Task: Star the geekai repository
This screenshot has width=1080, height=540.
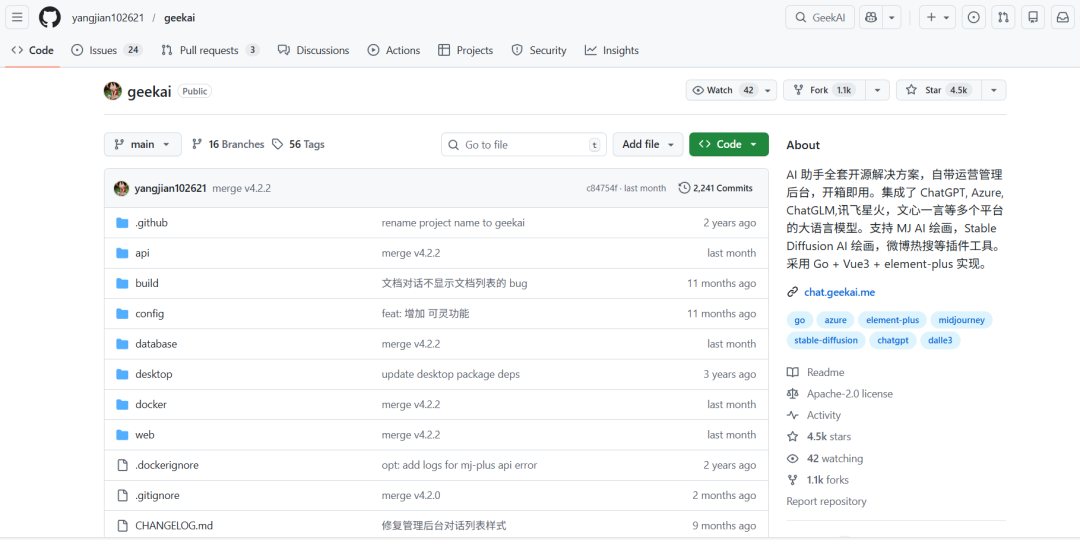Action: [x=937, y=90]
